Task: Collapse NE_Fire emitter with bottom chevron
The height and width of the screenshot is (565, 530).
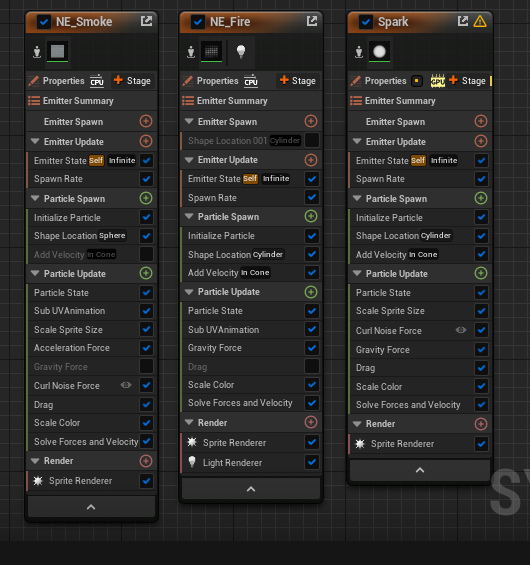Action: pyautogui.click(x=251, y=489)
